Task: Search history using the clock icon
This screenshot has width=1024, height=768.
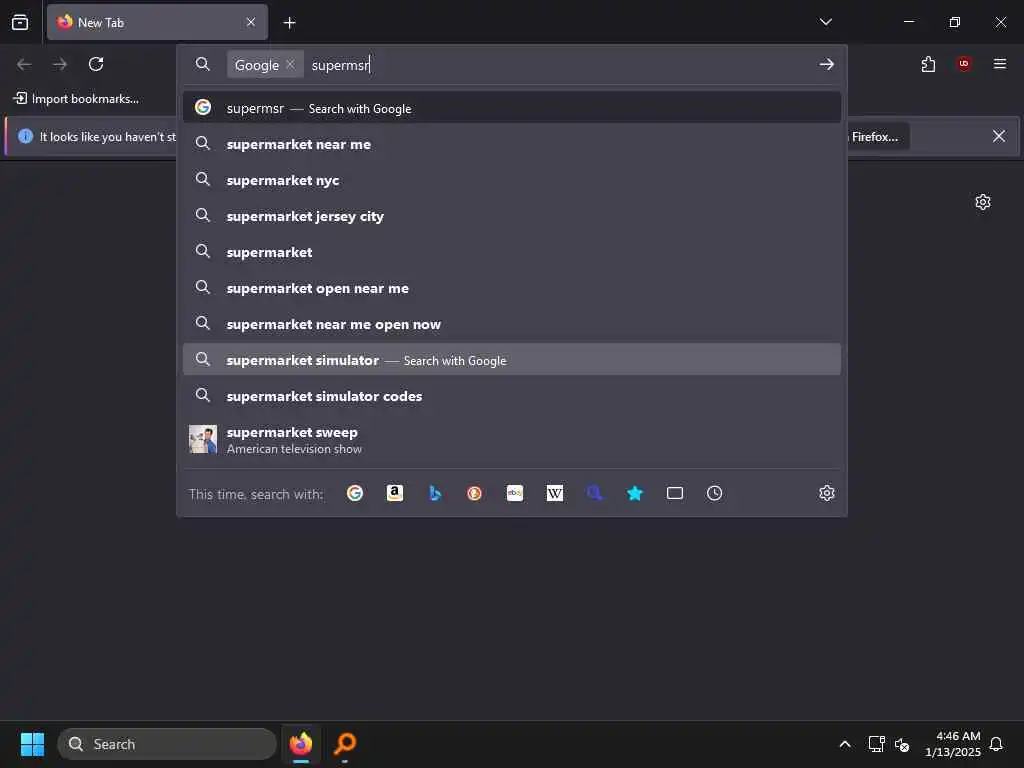Action: (x=714, y=493)
